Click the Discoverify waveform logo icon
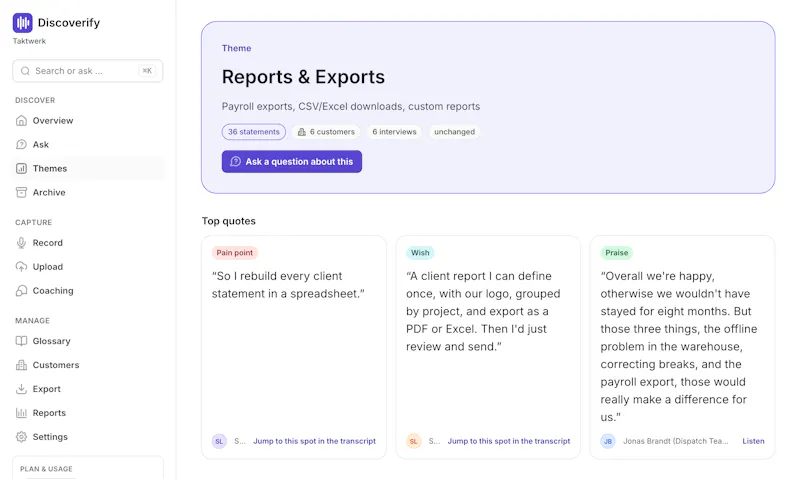 [22, 22]
